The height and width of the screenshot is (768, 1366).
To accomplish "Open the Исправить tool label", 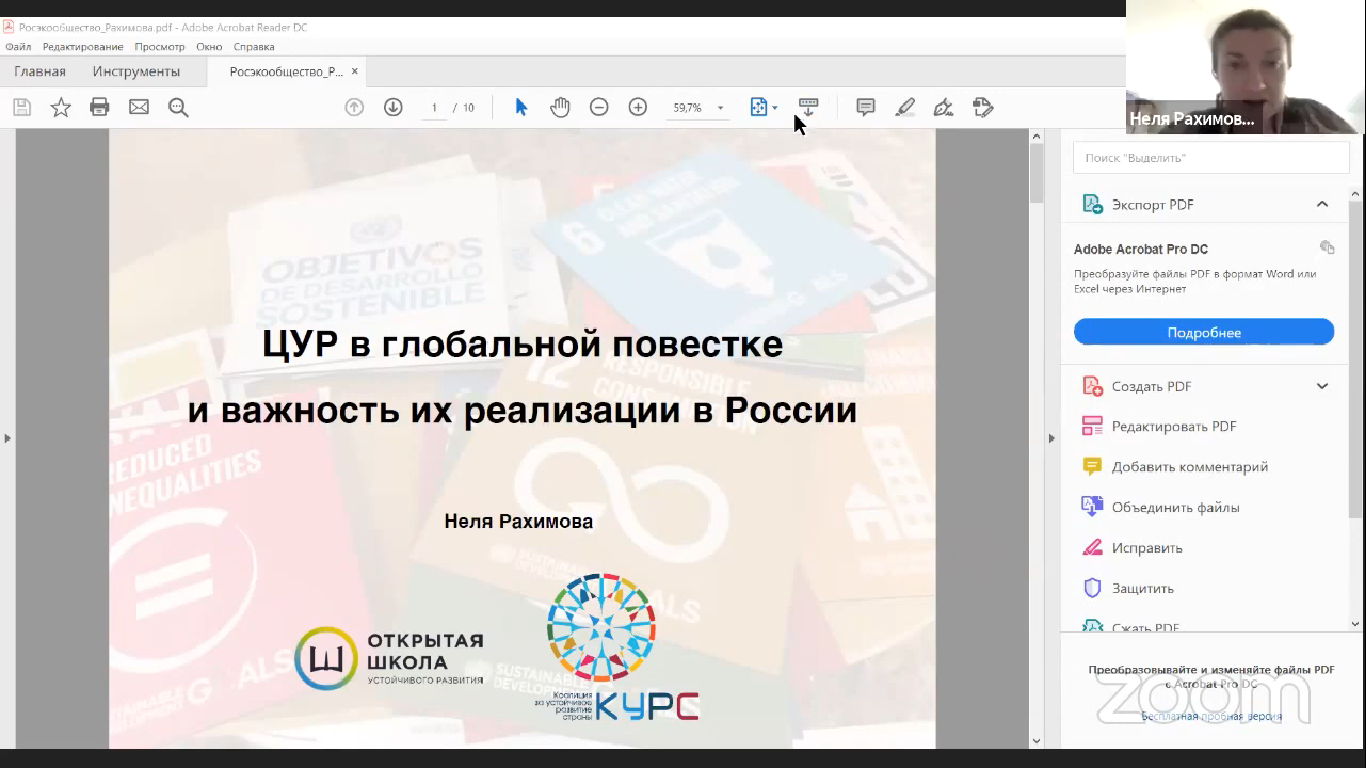I will (x=1147, y=548).
